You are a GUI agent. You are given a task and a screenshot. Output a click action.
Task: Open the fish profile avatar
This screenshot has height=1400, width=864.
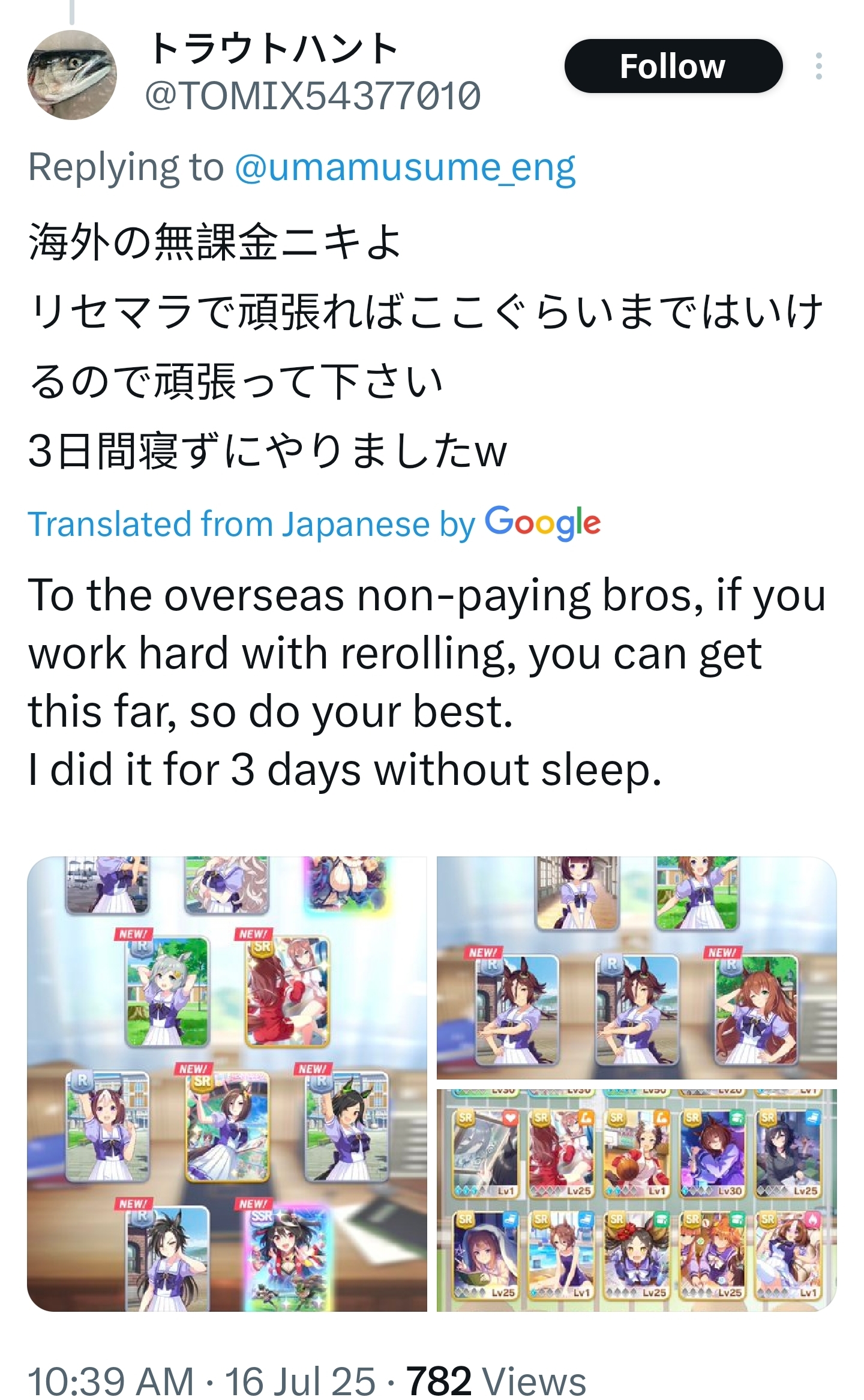coord(72,75)
